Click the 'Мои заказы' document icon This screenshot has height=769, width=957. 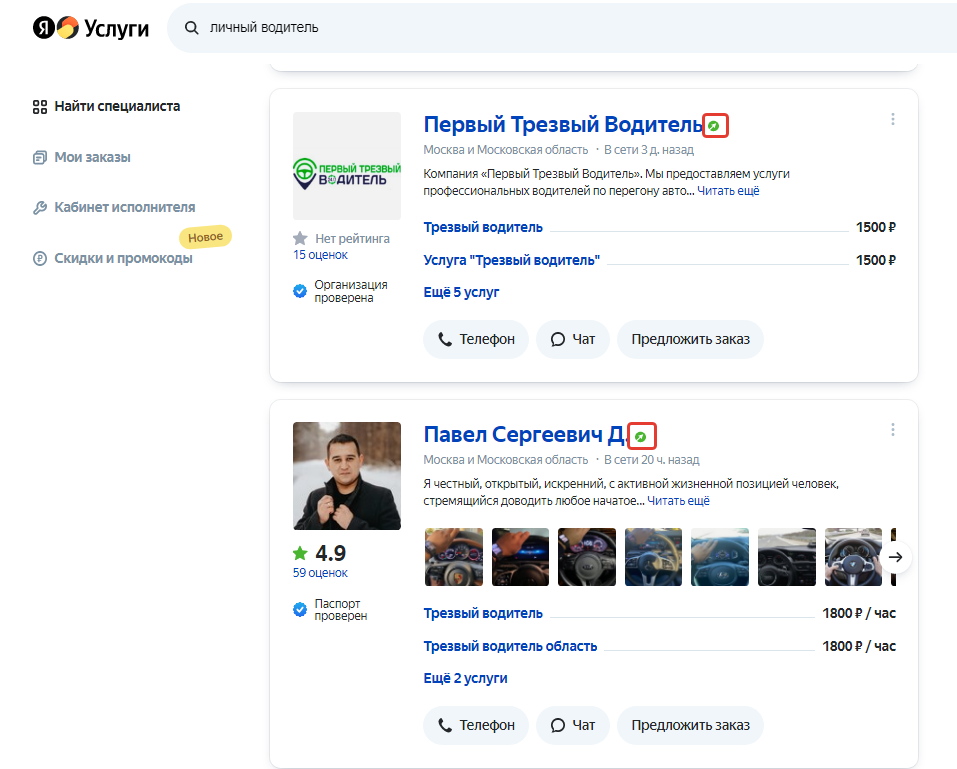coord(40,157)
